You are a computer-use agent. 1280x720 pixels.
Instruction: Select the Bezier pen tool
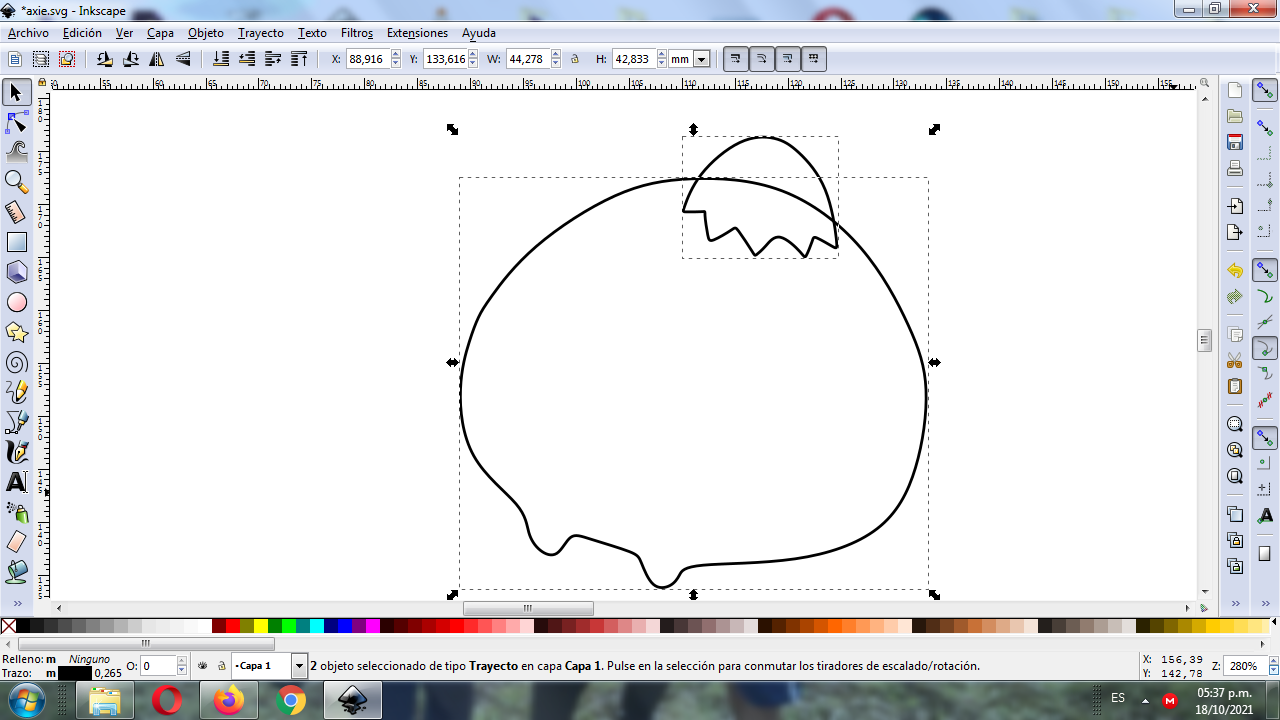click(16, 422)
